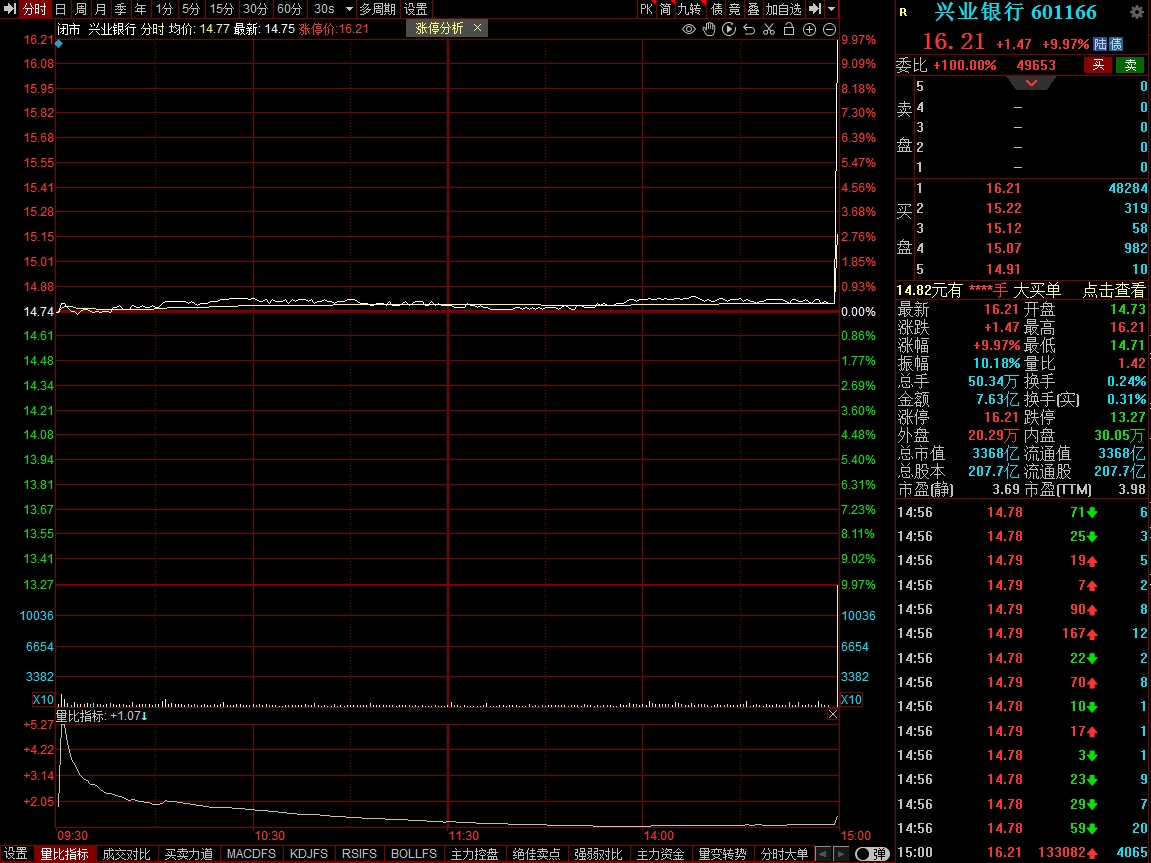The width and height of the screenshot is (1151, 863).
Task: Toggle the 叠 overlay mode button
Action: [x=753, y=9]
